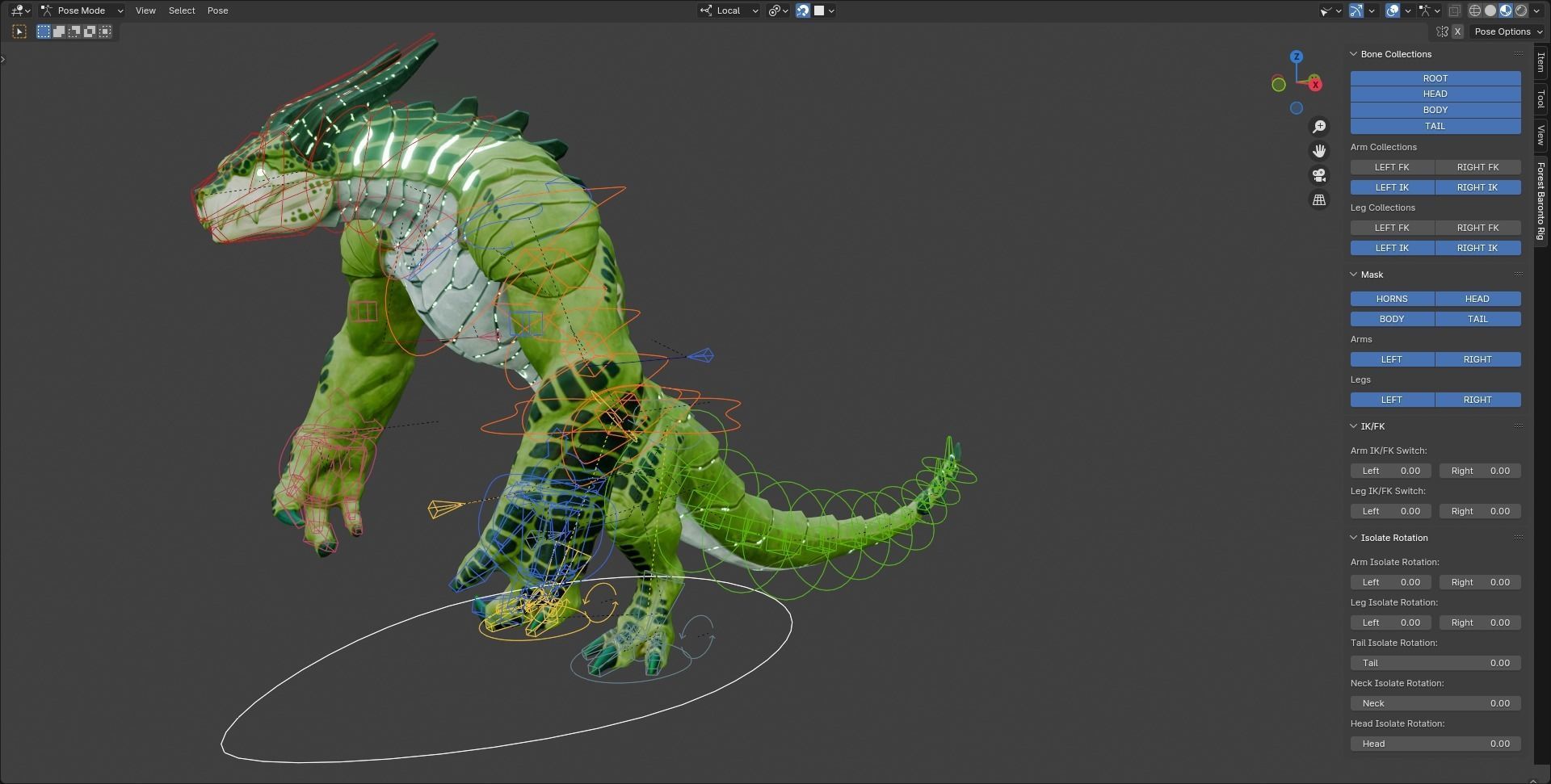Choose the set-new-selection mode icon
The height and width of the screenshot is (784, 1551).
(x=44, y=31)
